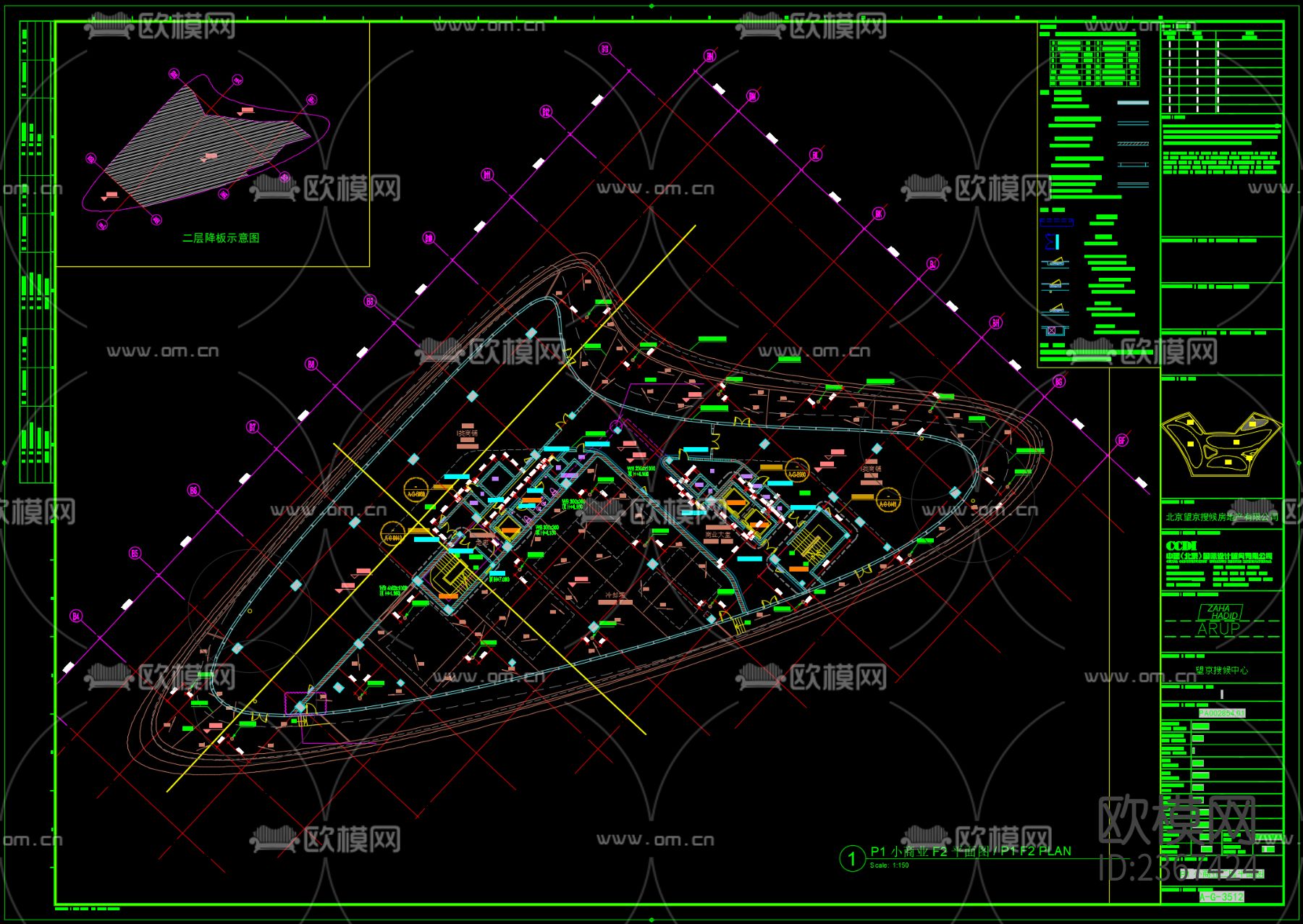Select the project number PA002854.01
This screenshot has height=924, width=1303.
pos(1220,713)
